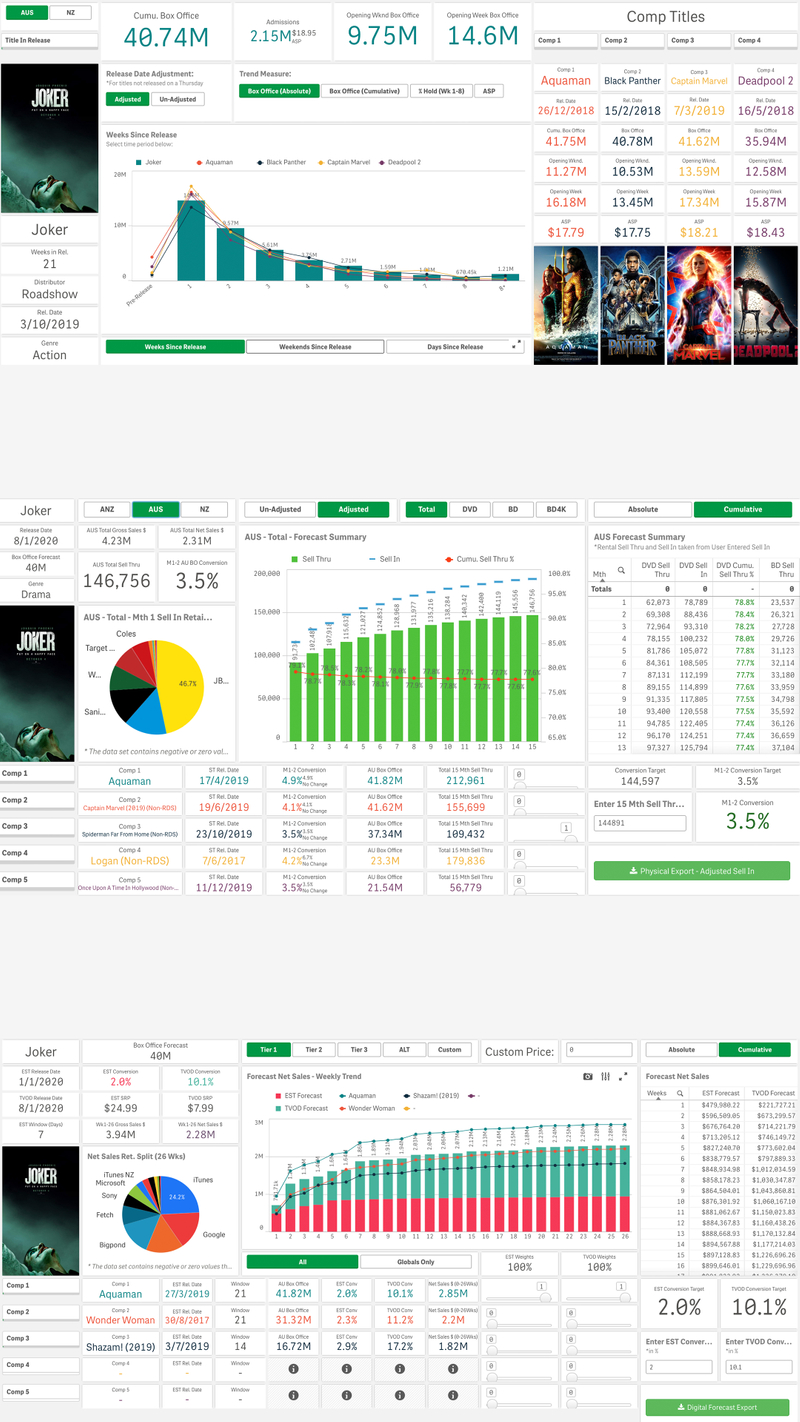Click search icon in Mth column header
Screen dimensions: 800x1422
click(x=621, y=570)
